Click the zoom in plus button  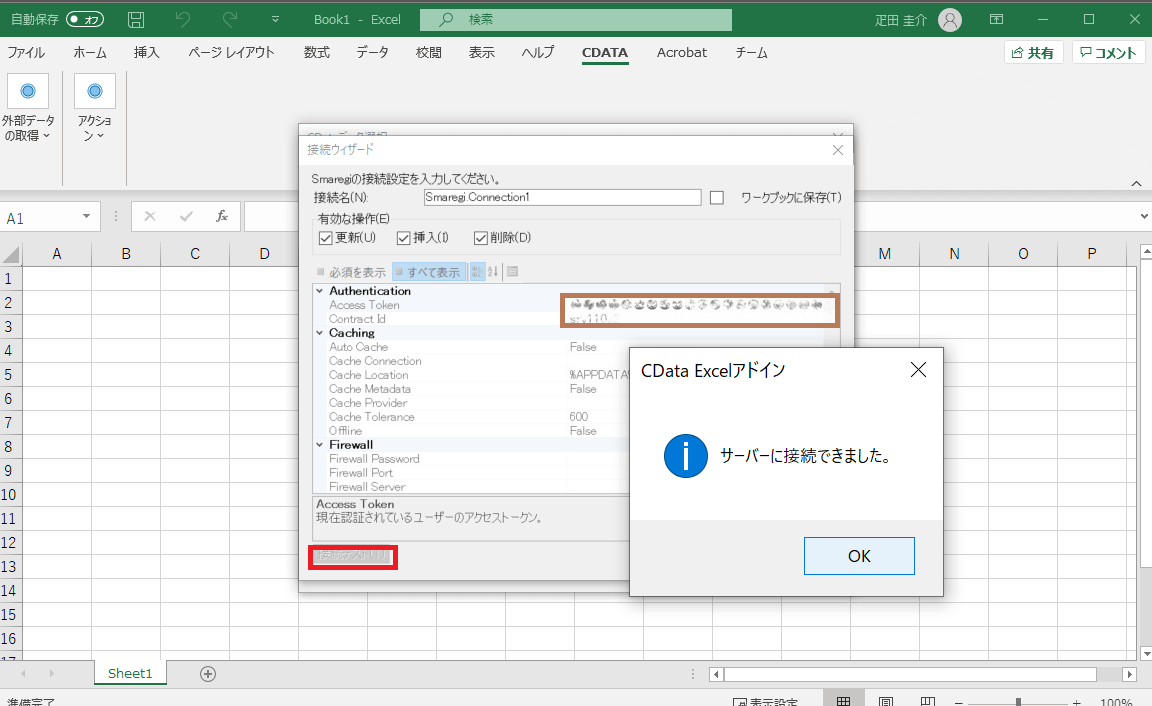point(1076,702)
